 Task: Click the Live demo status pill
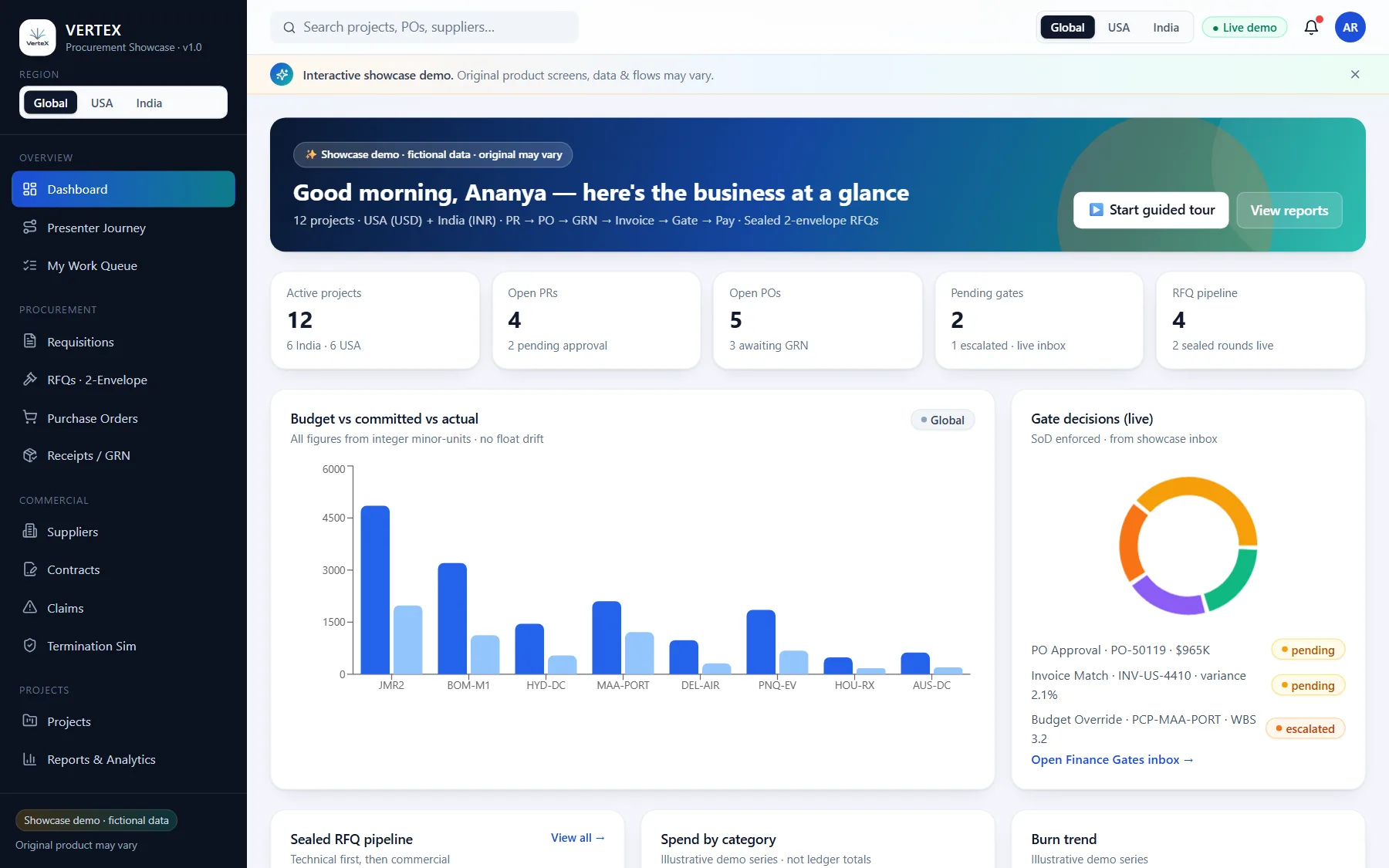1245,28
